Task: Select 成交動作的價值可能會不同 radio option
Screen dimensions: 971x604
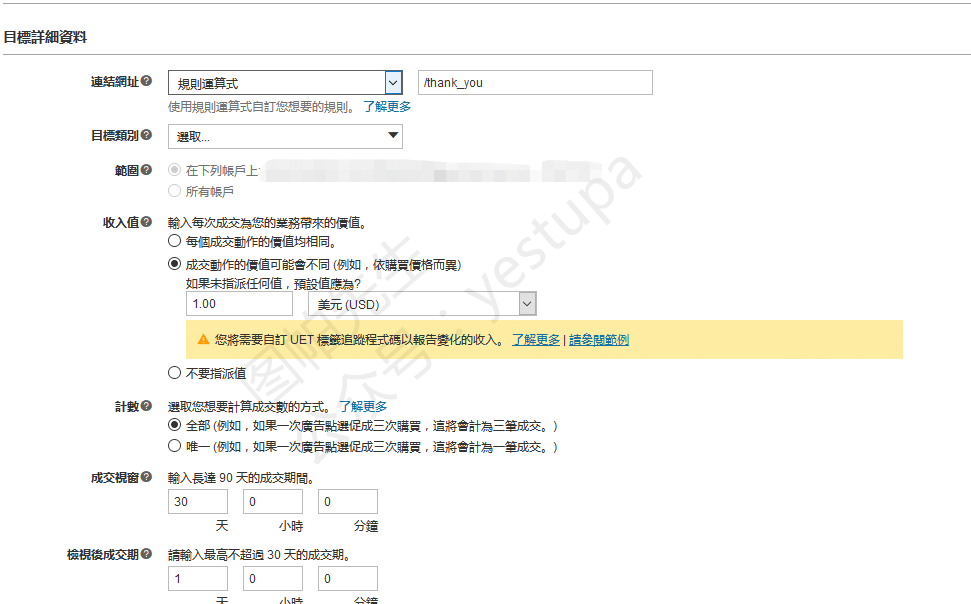Action: pyautogui.click(x=175, y=264)
